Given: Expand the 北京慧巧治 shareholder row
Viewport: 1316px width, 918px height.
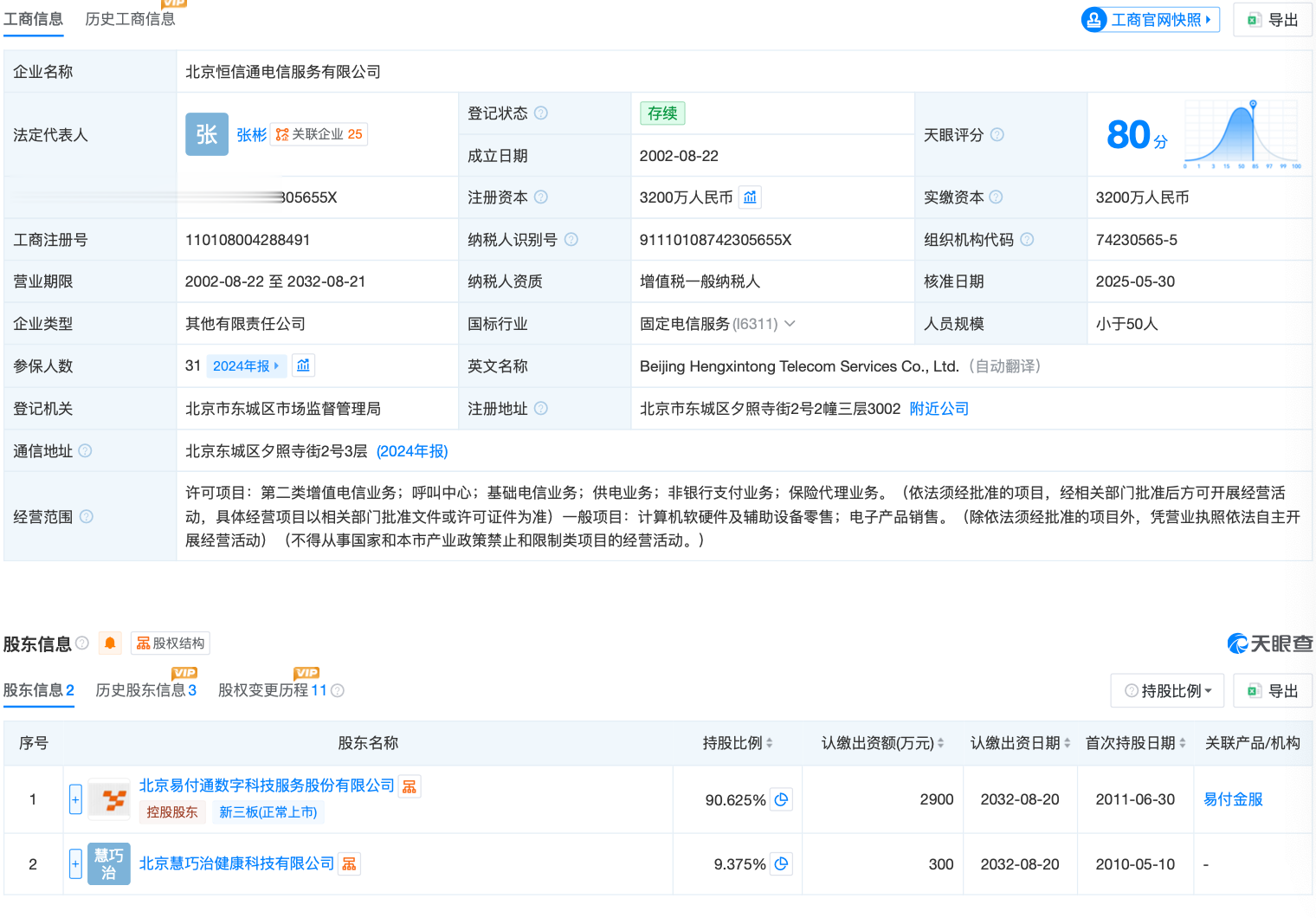Looking at the screenshot, I should pyautogui.click(x=75, y=863).
